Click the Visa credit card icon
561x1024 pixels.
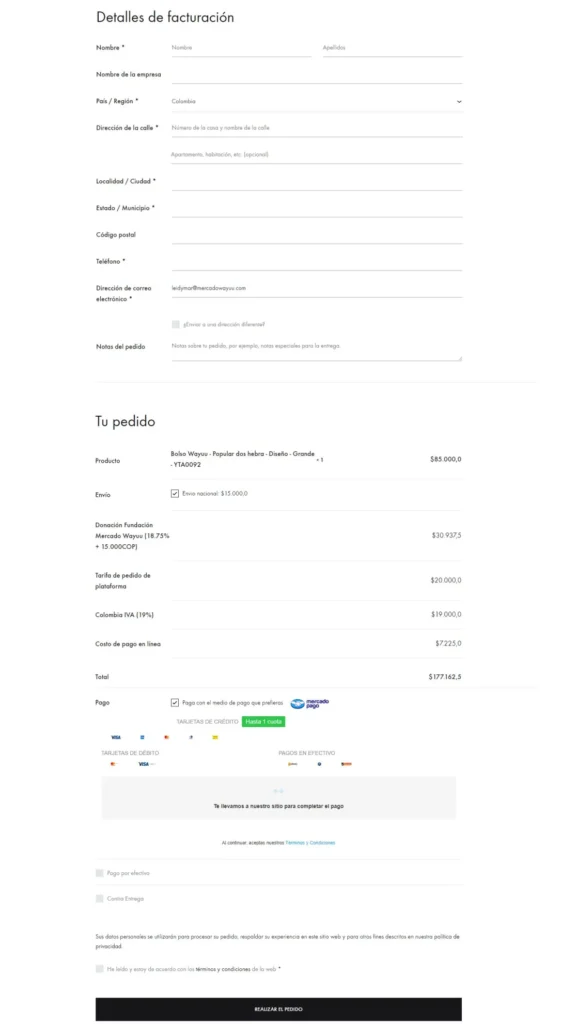[x=116, y=737]
